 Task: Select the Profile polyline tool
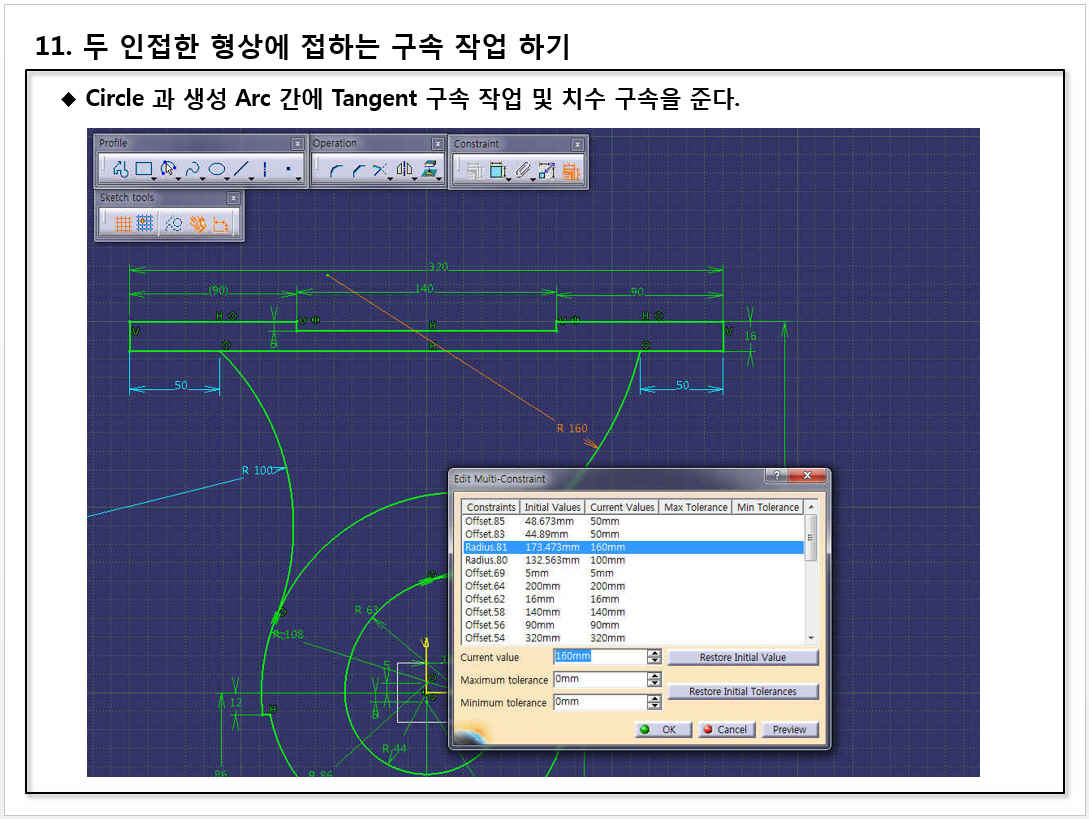tap(121, 170)
